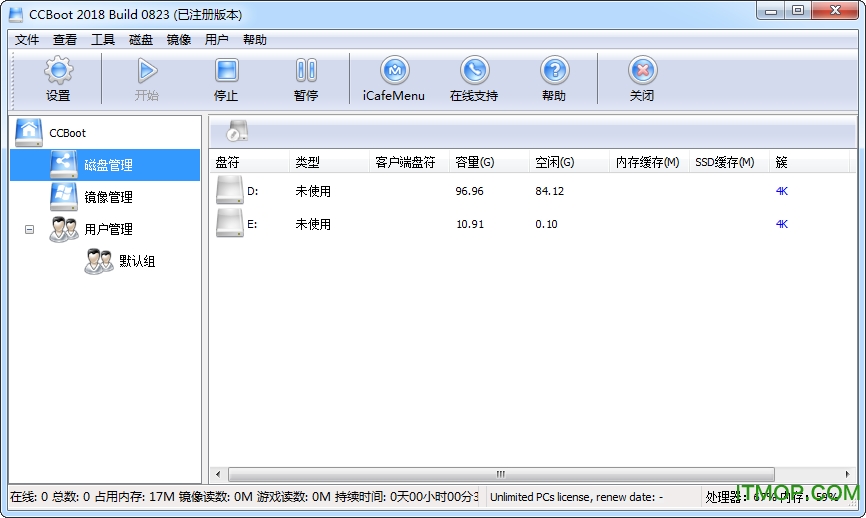
Task: Click the 在线: 0 总数: 0 status text
Action: pyautogui.click(x=50, y=497)
